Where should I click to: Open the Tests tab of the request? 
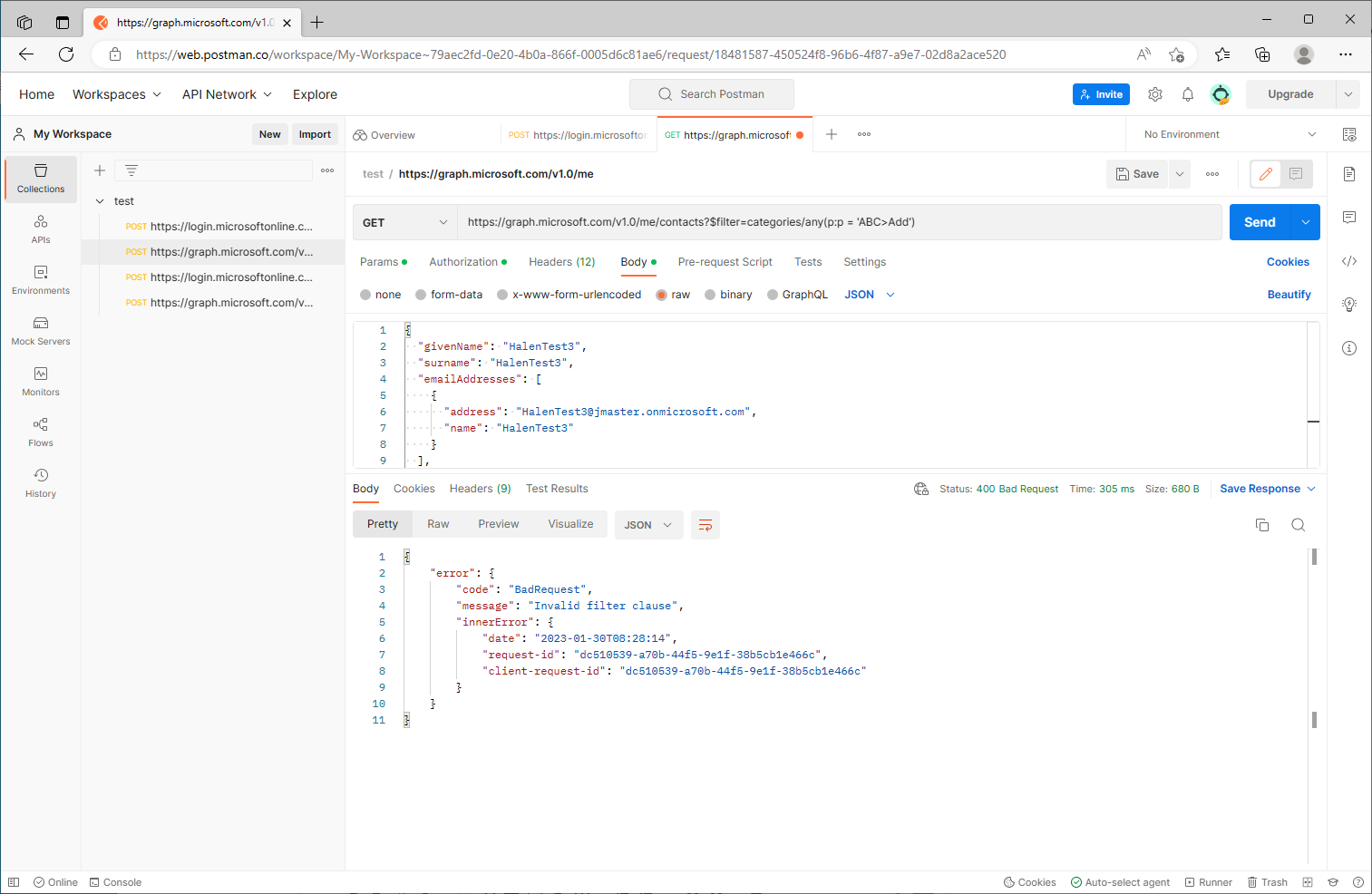click(x=808, y=261)
